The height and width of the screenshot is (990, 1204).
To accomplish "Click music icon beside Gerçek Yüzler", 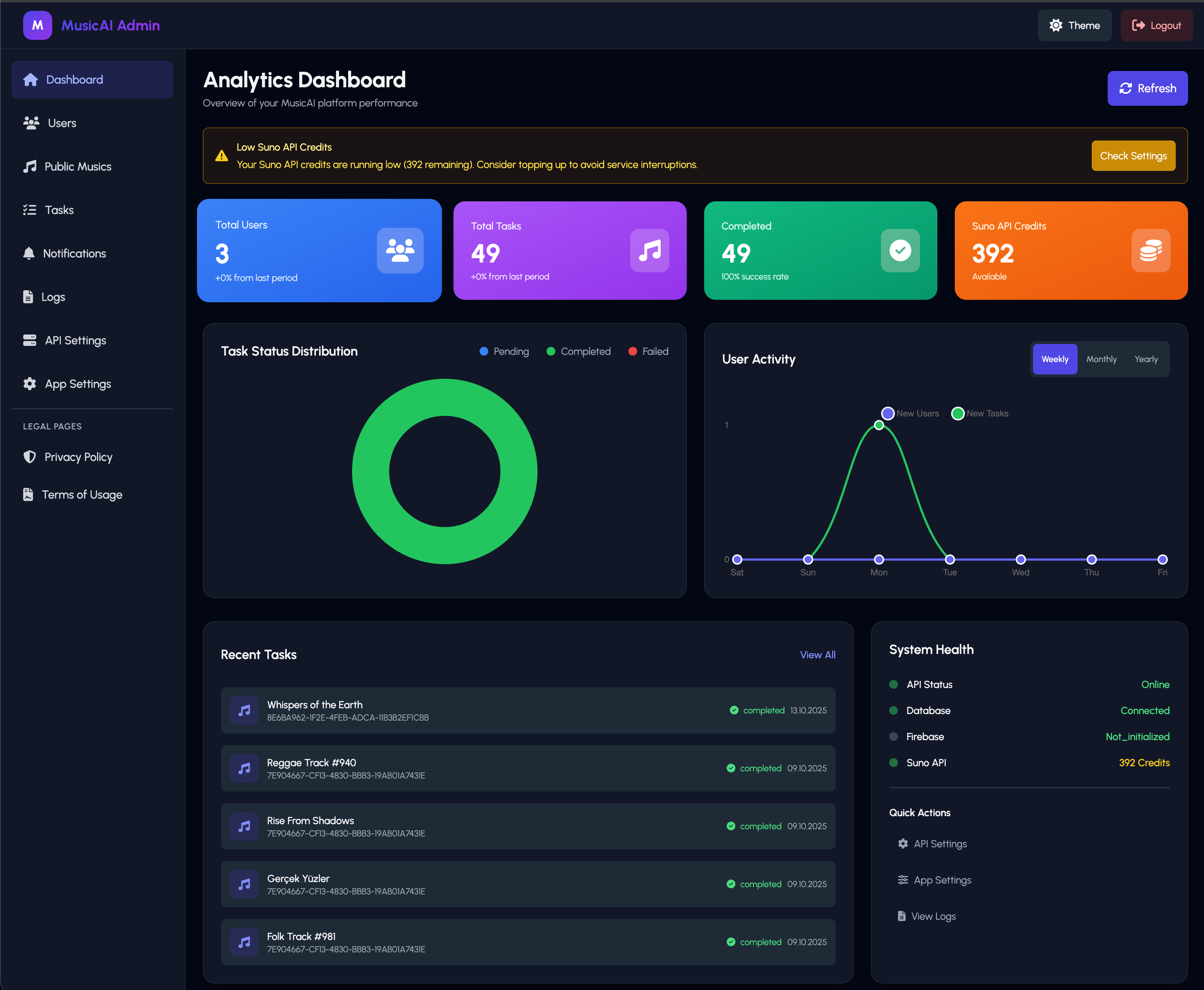I will point(244,885).
